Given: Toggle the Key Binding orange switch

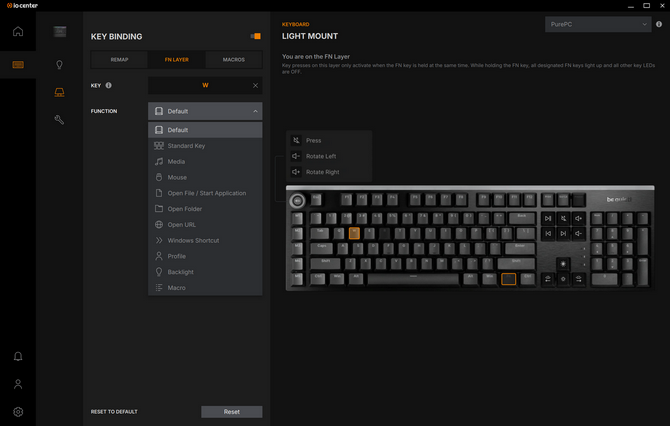Looking at the screenshot, I should [256, 36].
